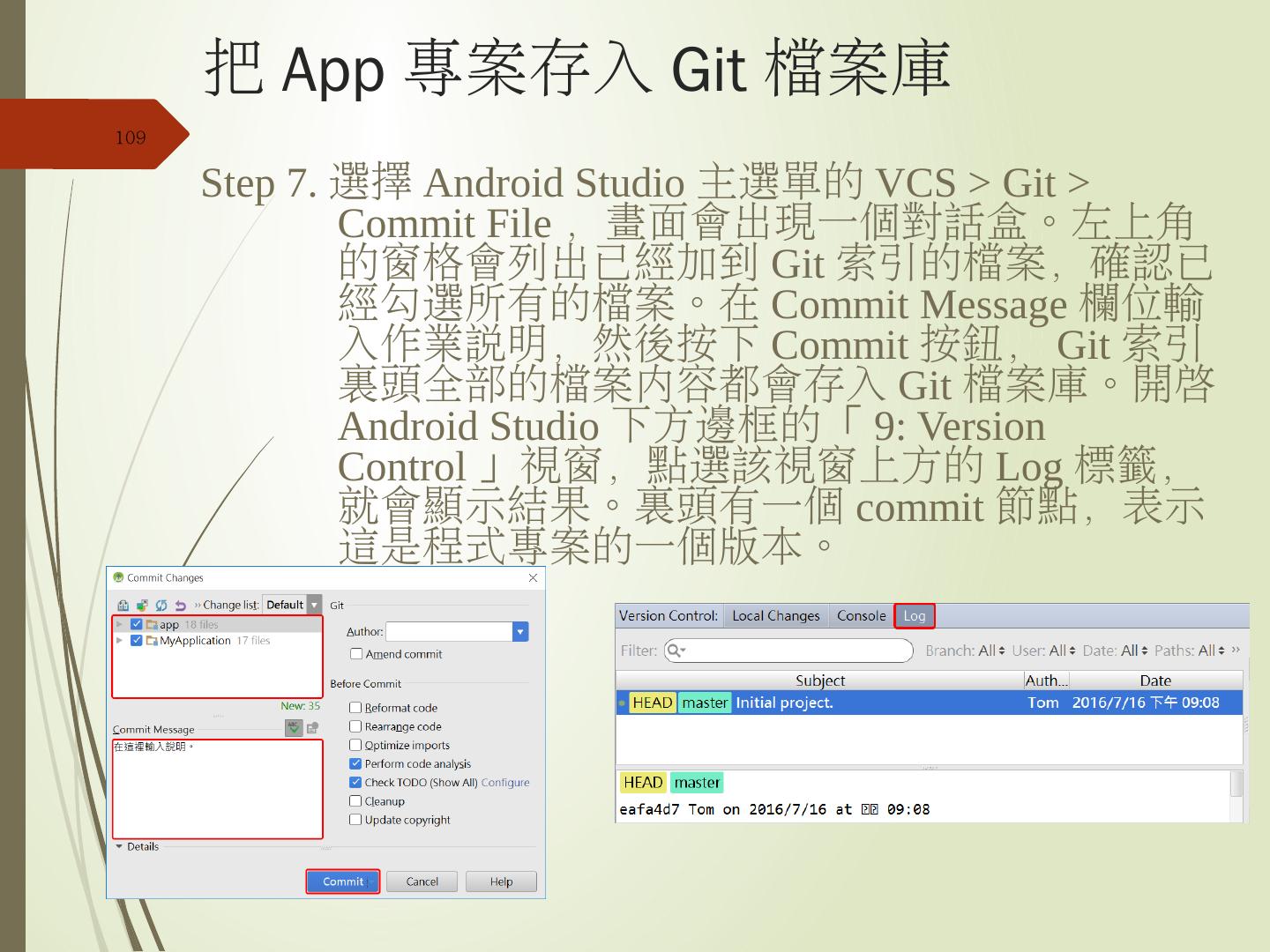This screenshot has width=1270, height=952.
Task: Click the 'Version Control:' panel label
Action: click(669, 616)
